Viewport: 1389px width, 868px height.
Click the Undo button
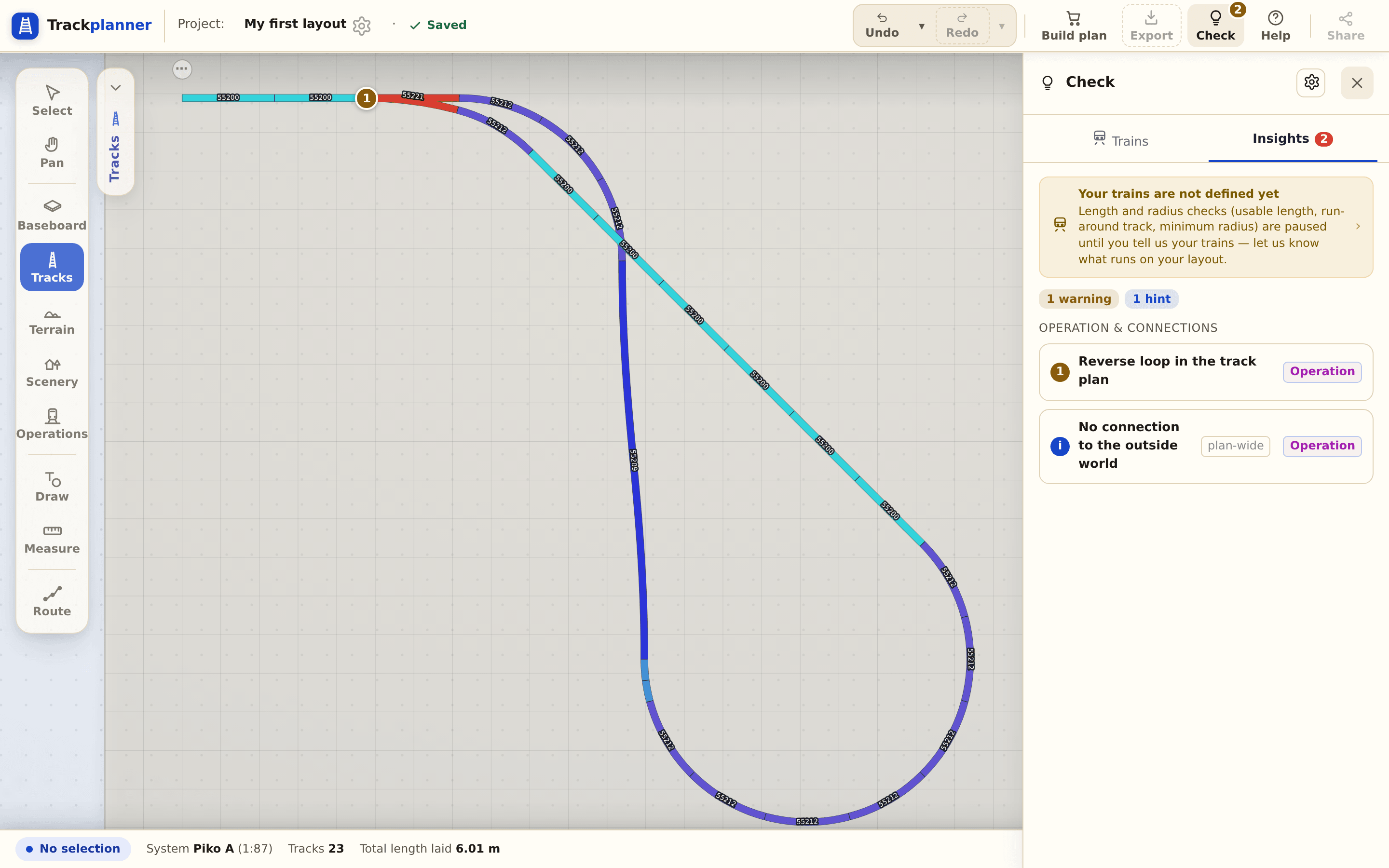click(882, 26)
